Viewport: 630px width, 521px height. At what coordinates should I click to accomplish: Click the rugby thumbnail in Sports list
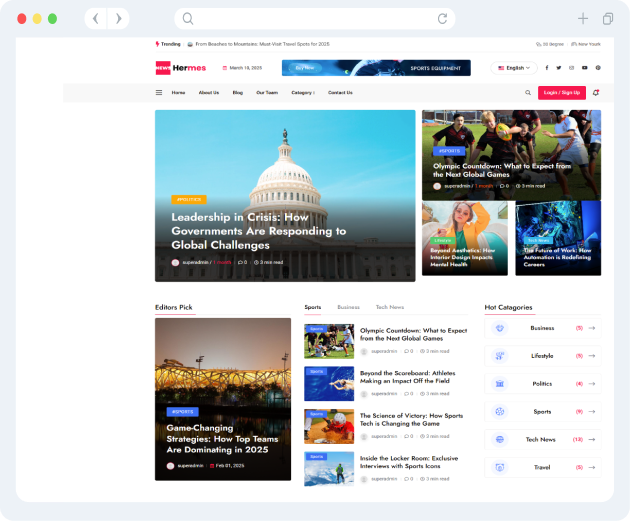point(329,341)
